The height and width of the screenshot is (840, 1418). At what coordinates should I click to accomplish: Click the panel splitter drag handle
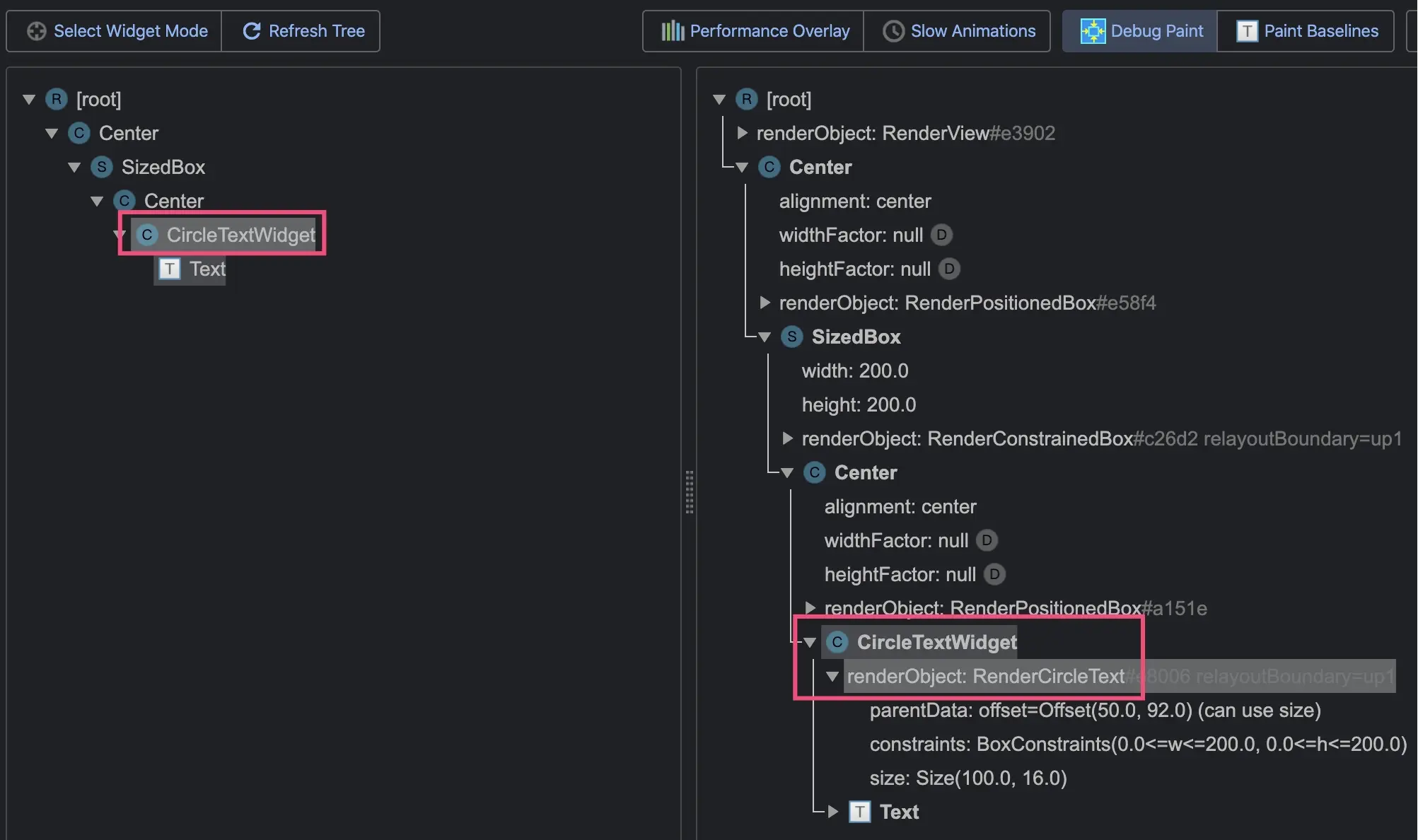689,491
